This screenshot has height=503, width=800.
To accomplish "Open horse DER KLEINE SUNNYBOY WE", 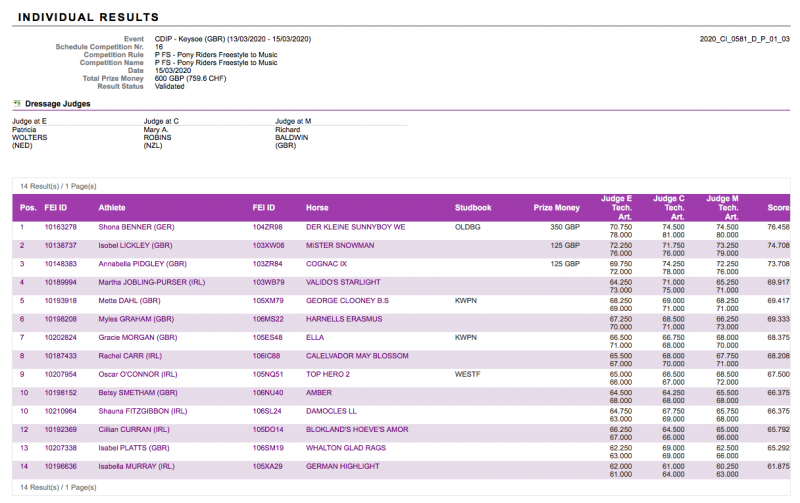I will click(355, 227).
